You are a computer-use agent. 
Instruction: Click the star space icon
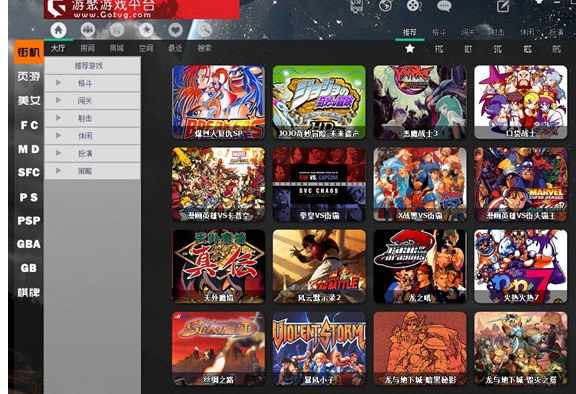(146, 30)
